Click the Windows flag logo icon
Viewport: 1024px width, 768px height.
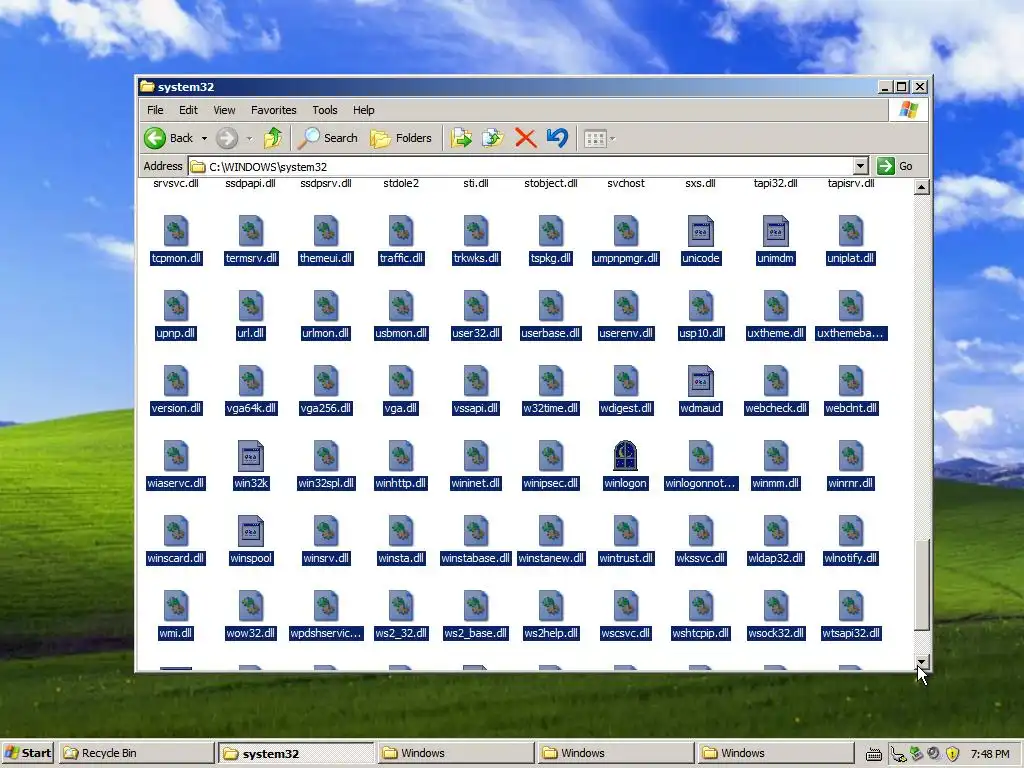click(x=908, y=110)
